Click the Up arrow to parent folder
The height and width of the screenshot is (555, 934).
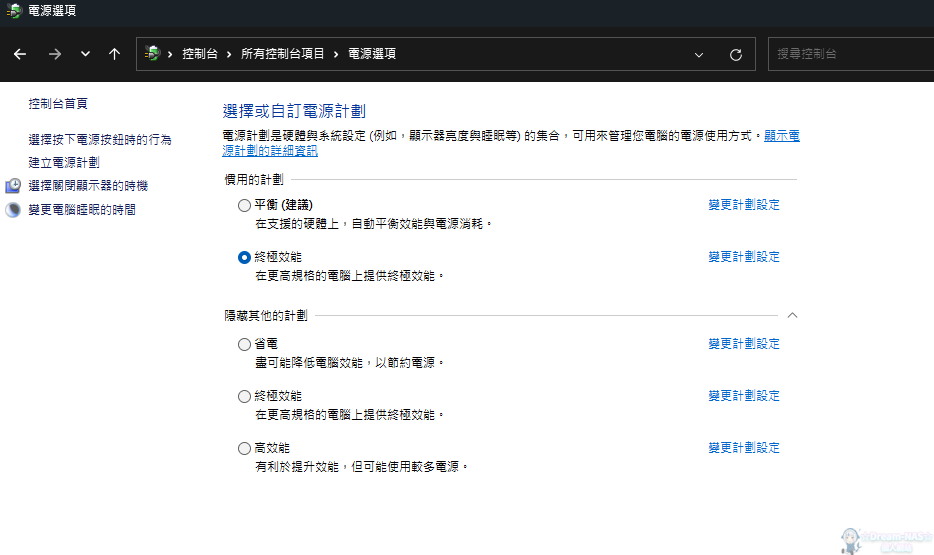tap(114, 54)
